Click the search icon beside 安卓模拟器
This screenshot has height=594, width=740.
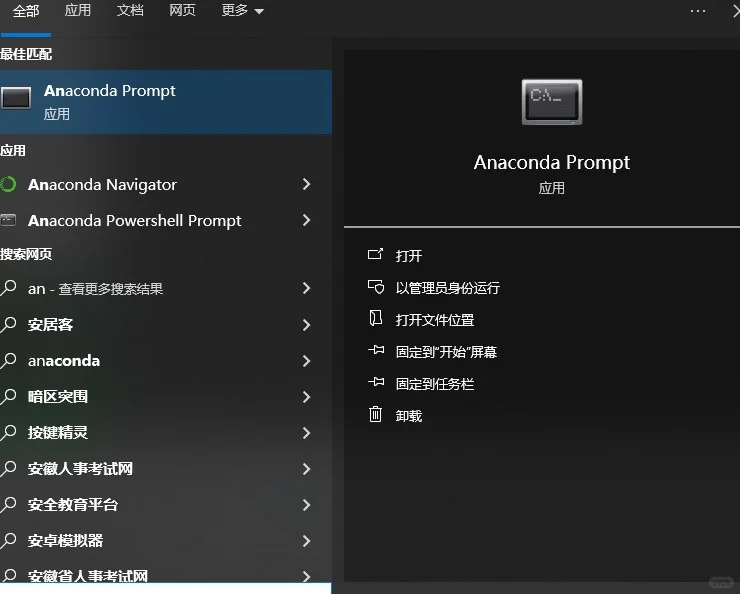click(x=8, y=540)
